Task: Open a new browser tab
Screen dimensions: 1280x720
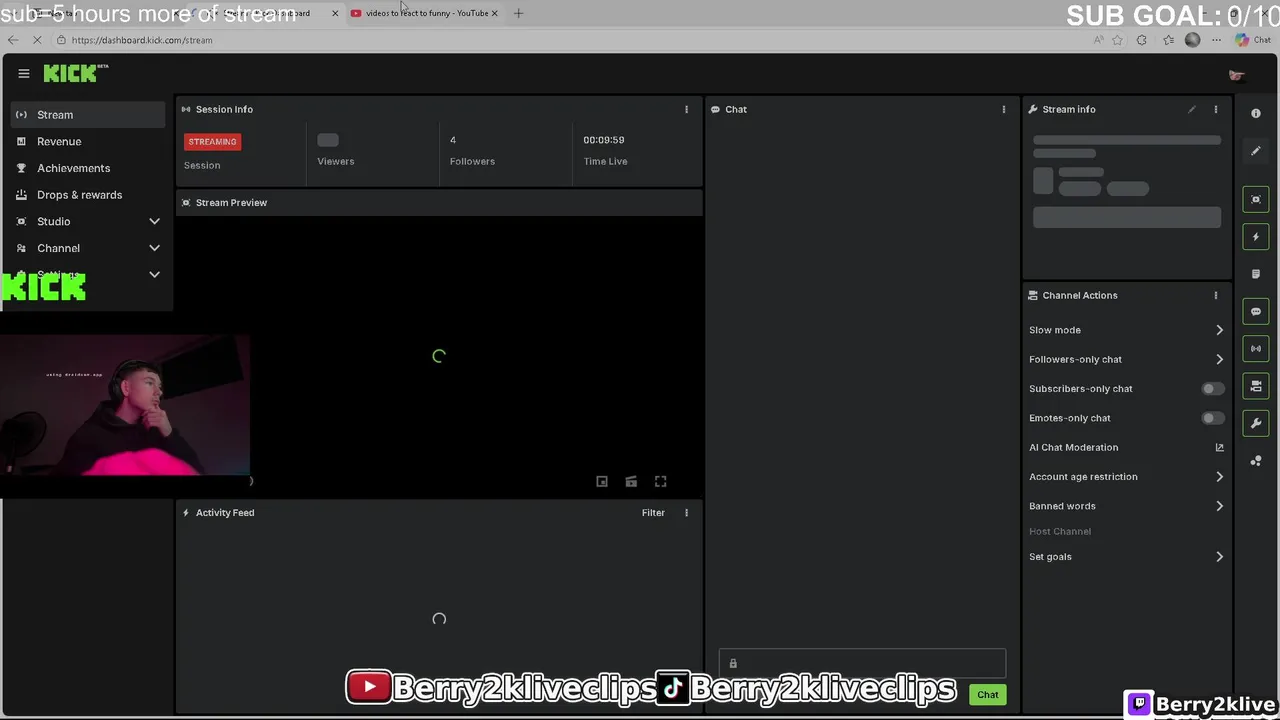Action: pos(518,13)
